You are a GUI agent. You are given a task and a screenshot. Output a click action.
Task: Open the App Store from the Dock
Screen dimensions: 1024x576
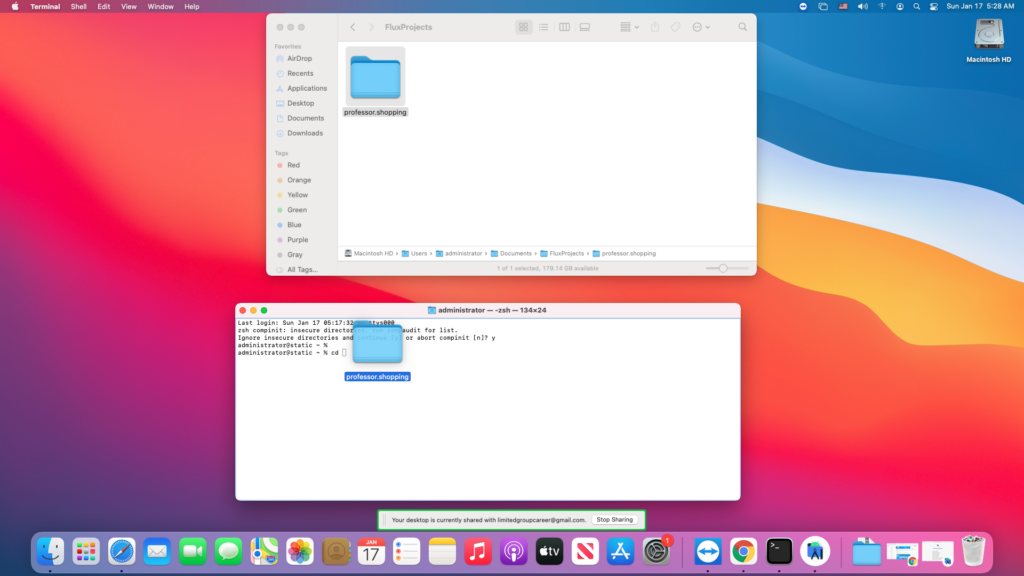coord(620,552)
